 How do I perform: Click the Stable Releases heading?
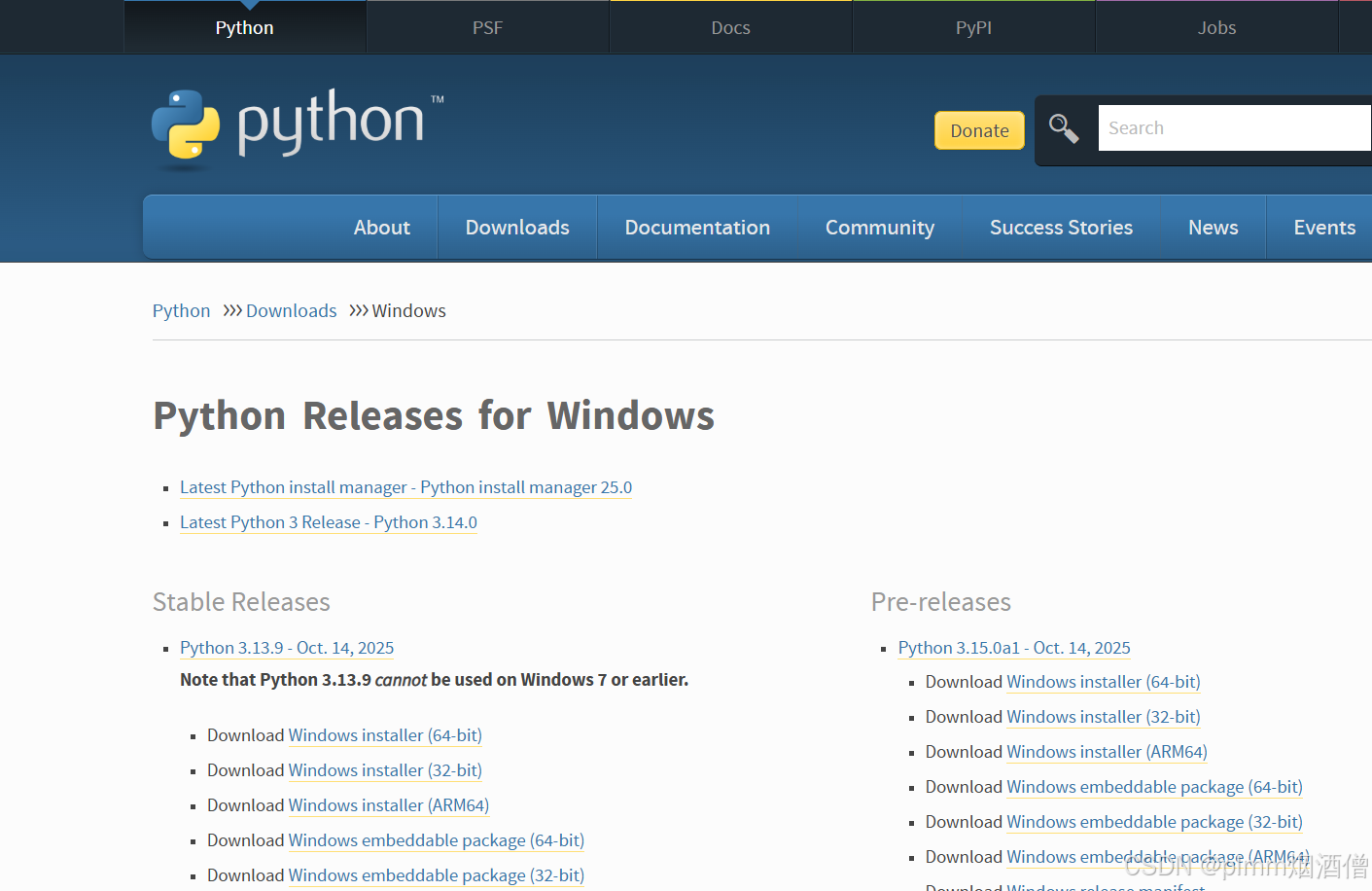coord(241,602)
